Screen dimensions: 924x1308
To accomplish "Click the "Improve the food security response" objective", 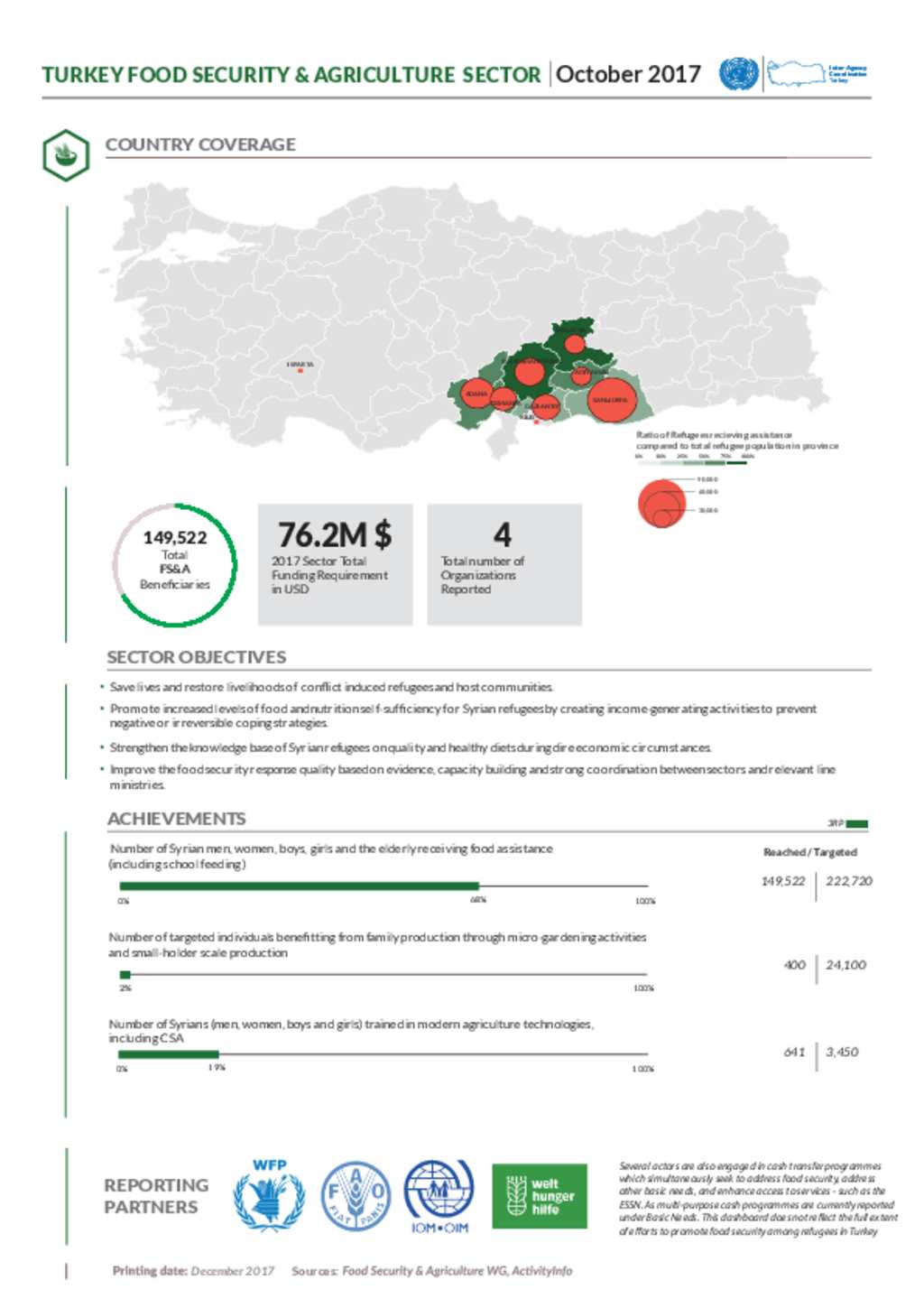I will (472, 777).
